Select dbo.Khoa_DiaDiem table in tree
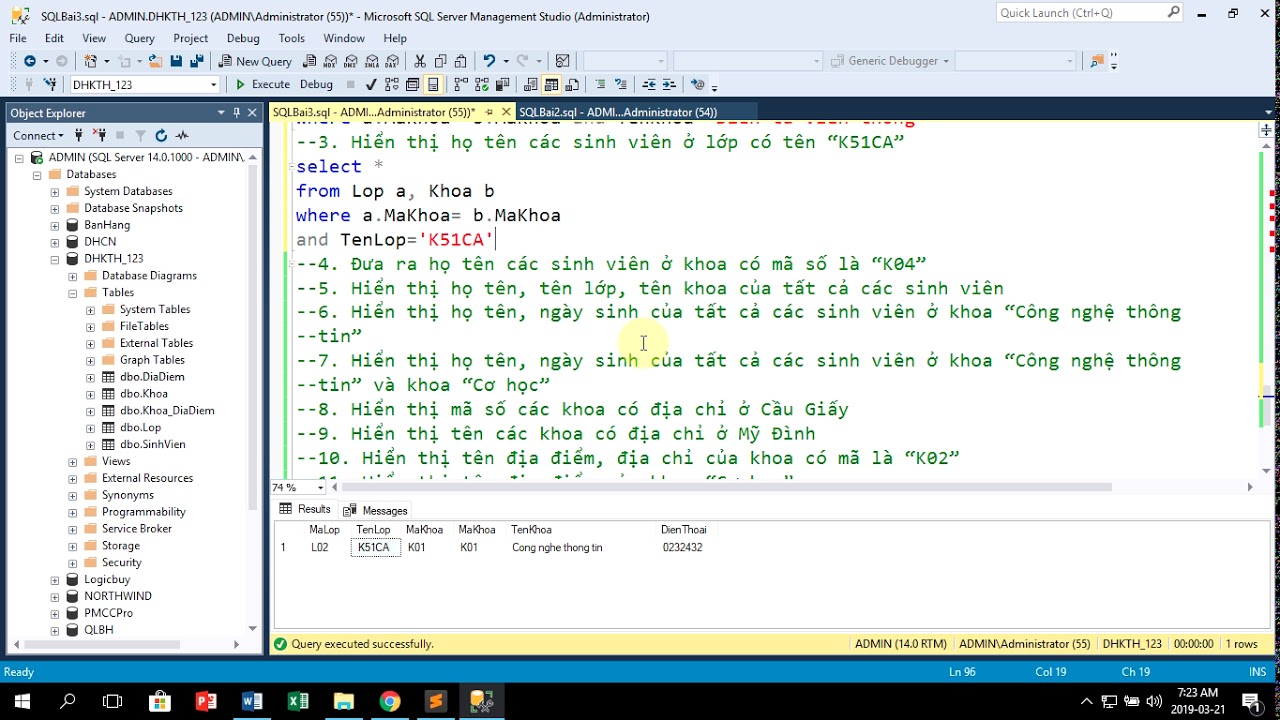 tap(166, 411)
